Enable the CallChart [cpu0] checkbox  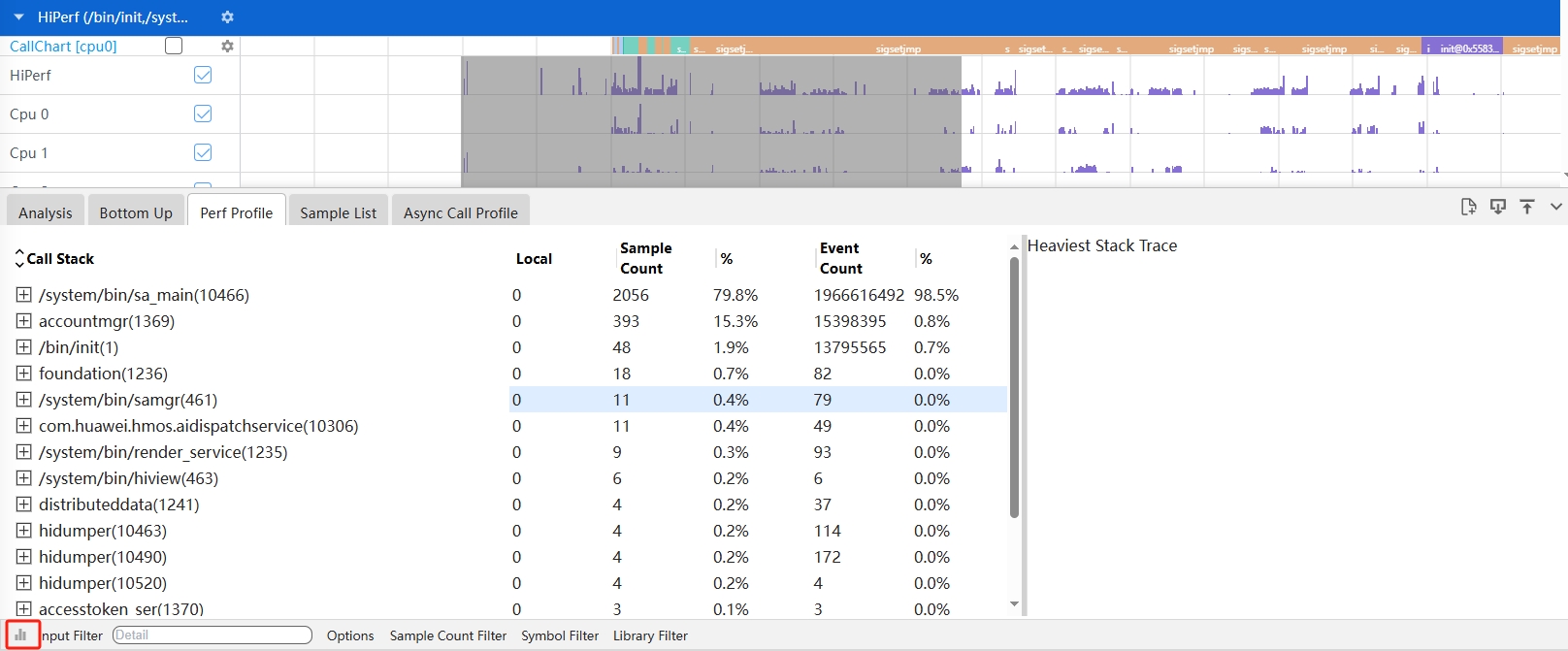tap(174, 46)
